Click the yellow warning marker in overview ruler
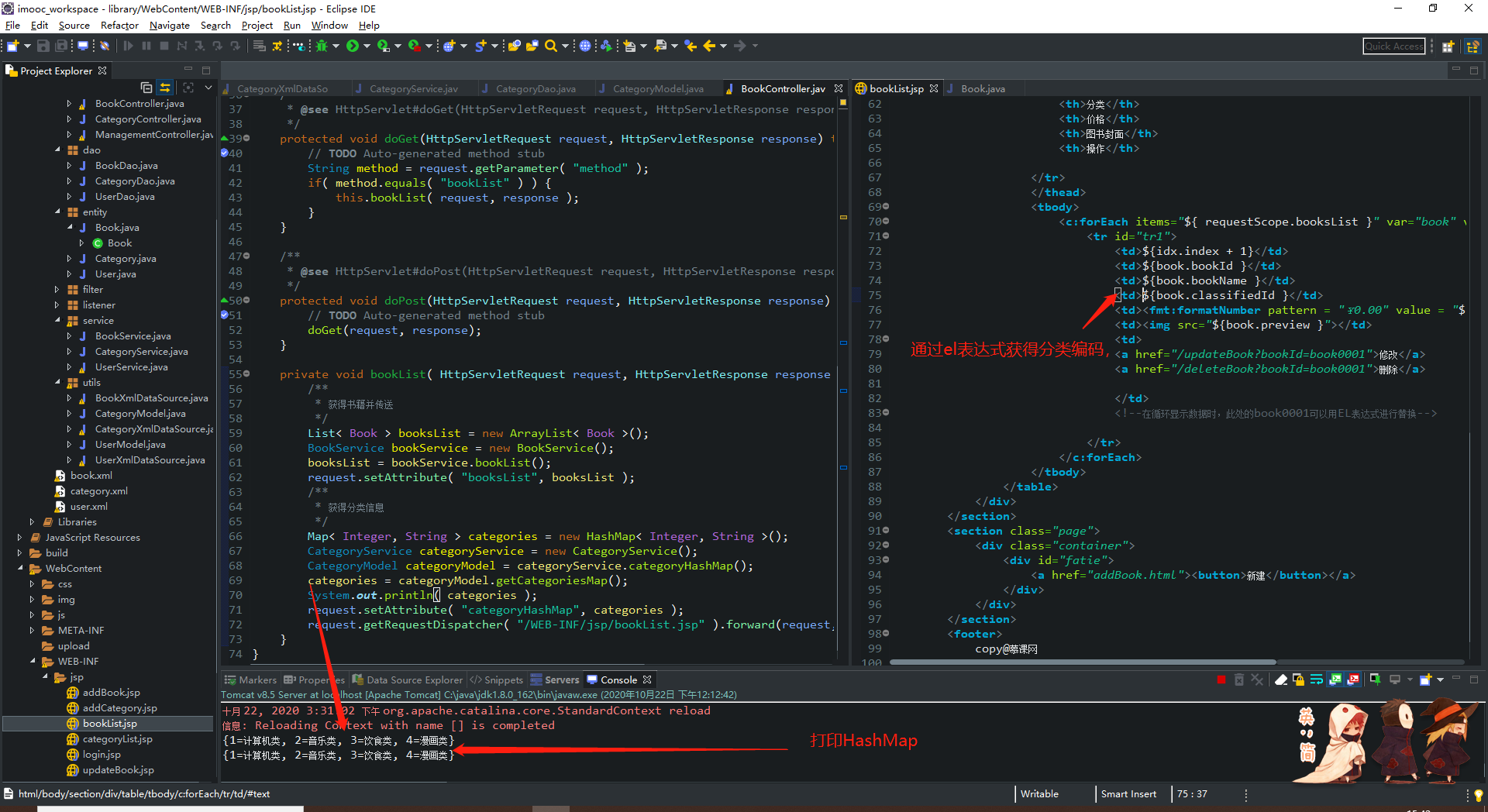Viewport: 1488px width, 812px height. click(x=843, y=217)
